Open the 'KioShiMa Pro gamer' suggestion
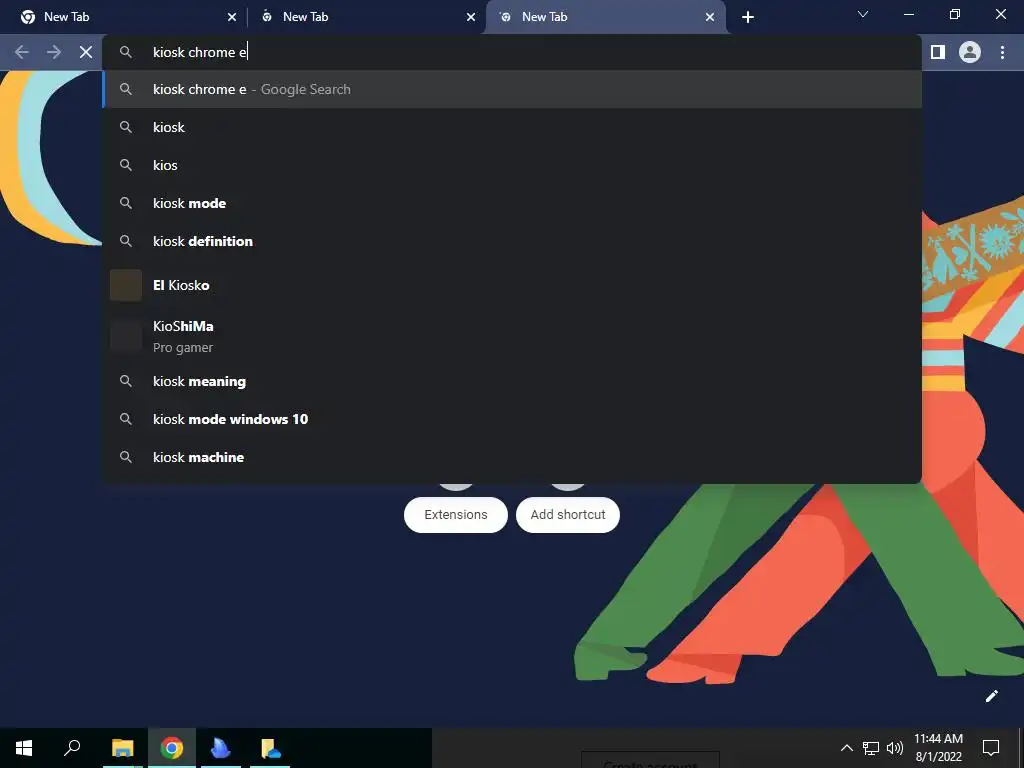This screenshot has height=768, width=1024. click(x=512, y=336)
